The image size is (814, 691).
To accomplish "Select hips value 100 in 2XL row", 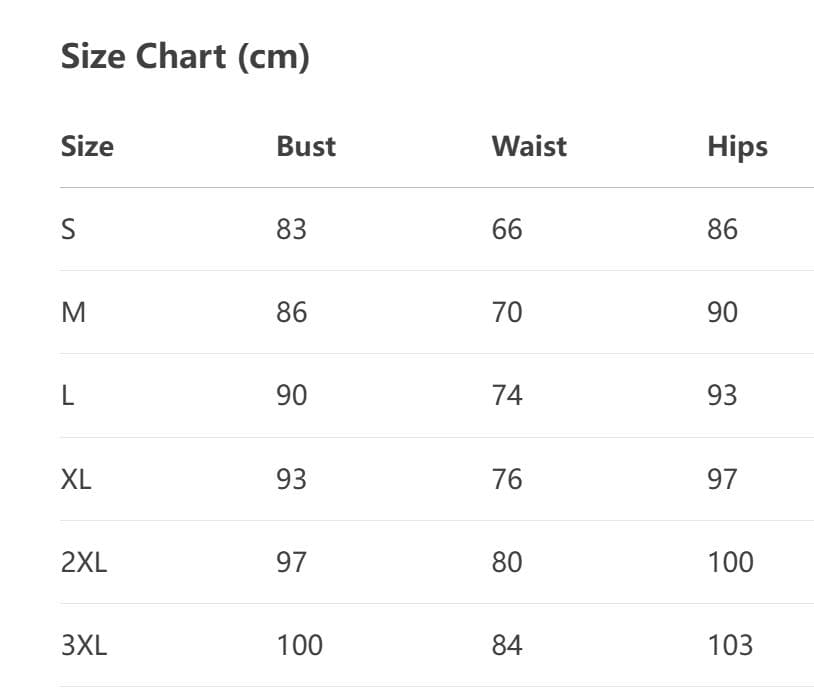I will [x=730, y=562].
